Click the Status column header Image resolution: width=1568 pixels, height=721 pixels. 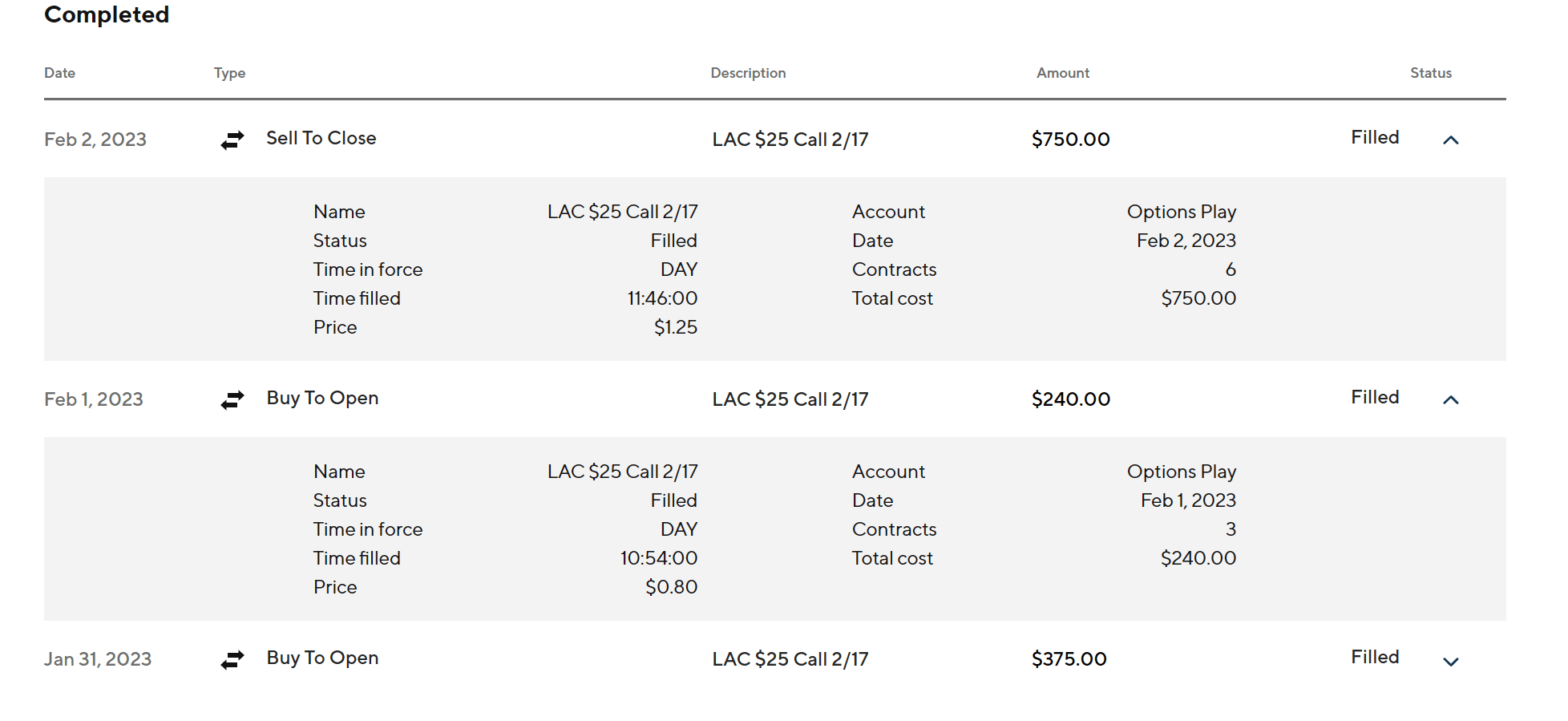1431,73
